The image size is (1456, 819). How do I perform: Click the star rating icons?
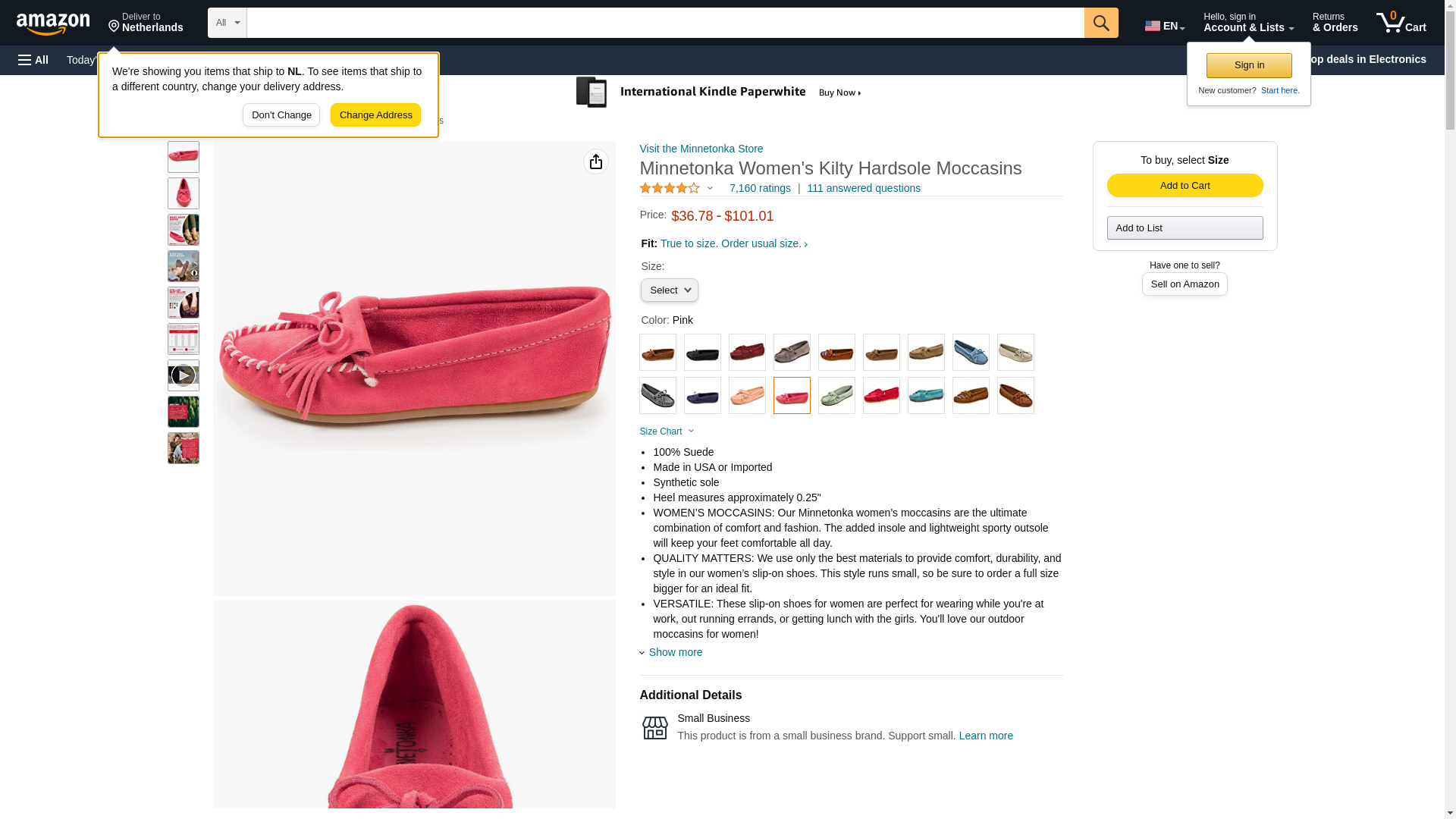(x=670, y=188)
